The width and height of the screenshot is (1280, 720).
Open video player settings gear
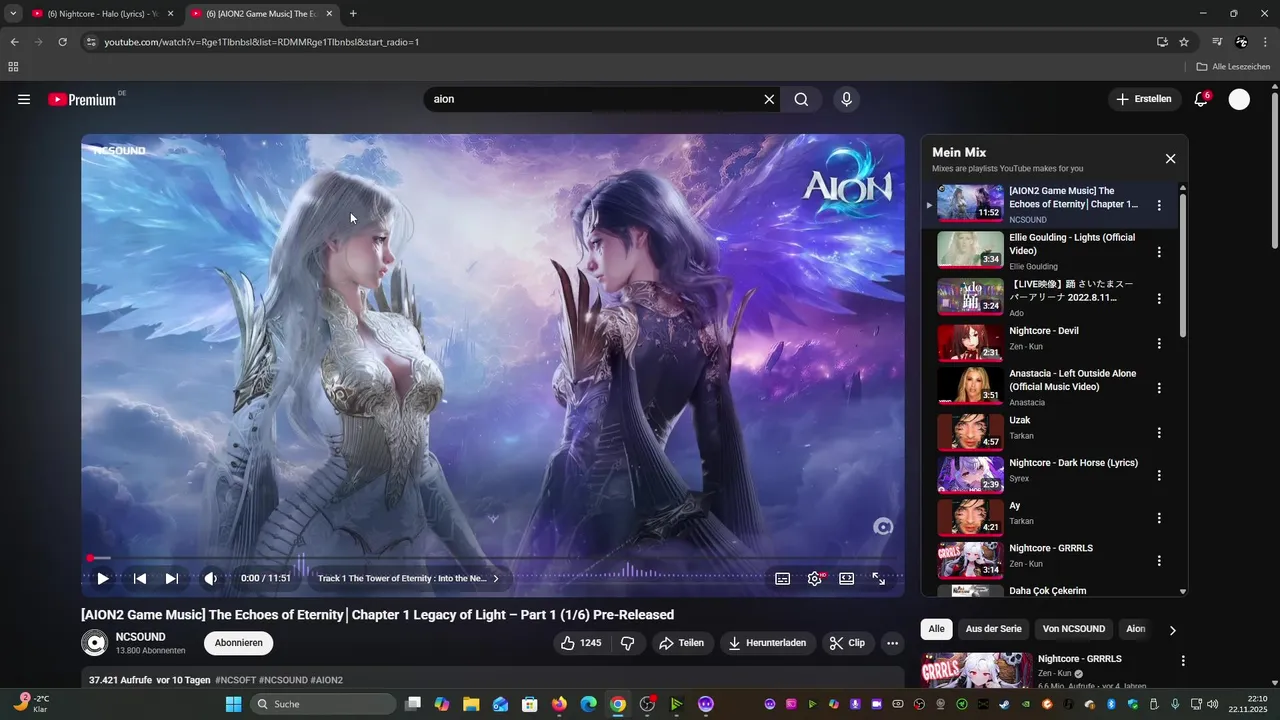coord(815,578)
